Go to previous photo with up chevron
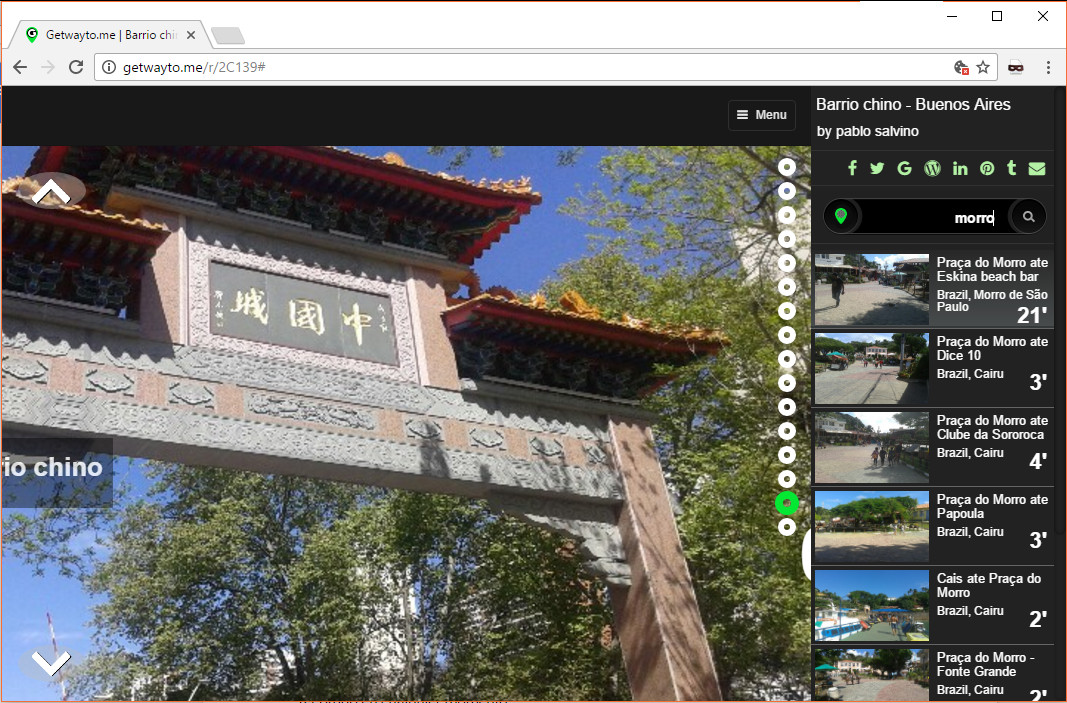 pos(51,192)
